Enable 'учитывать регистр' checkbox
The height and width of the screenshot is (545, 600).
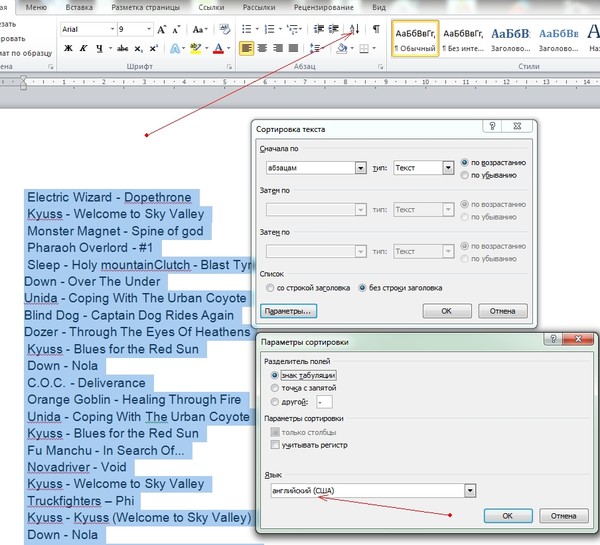(275, 445)
